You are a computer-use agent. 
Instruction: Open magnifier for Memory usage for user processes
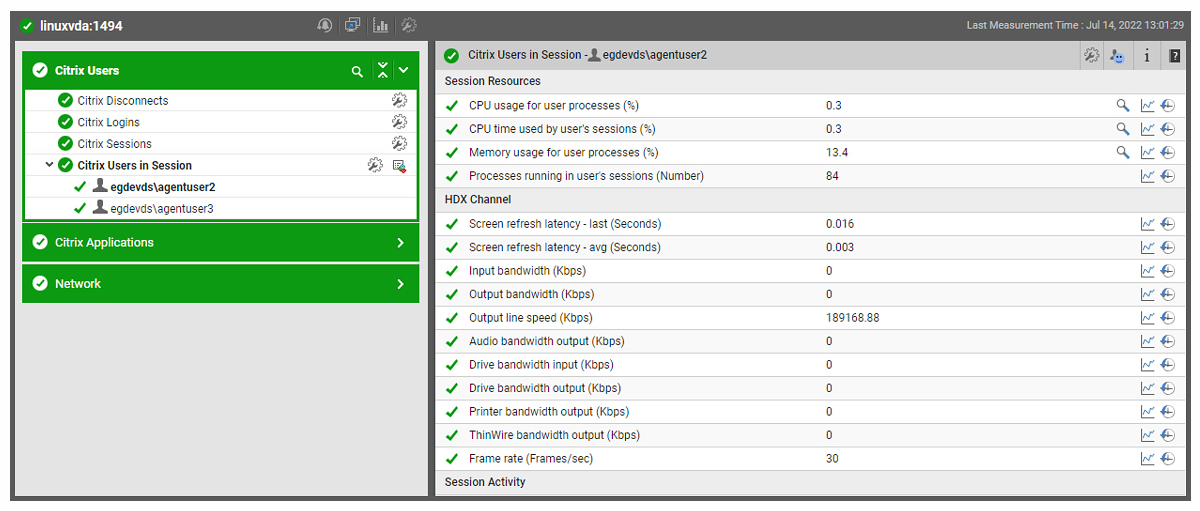pyautogui.click(x=1123, y=152)
